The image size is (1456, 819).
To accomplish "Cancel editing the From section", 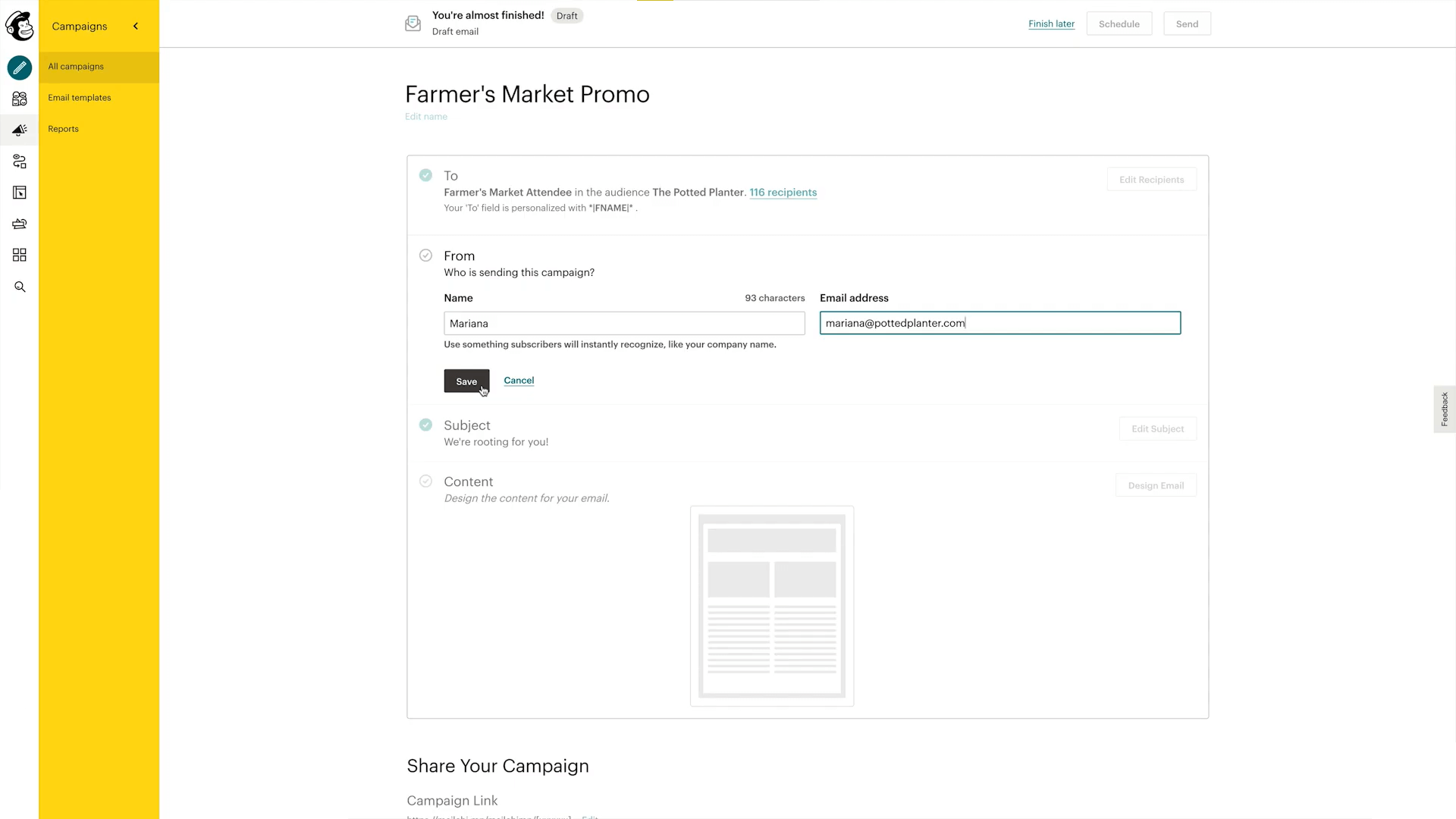I will tap(519, 381).
